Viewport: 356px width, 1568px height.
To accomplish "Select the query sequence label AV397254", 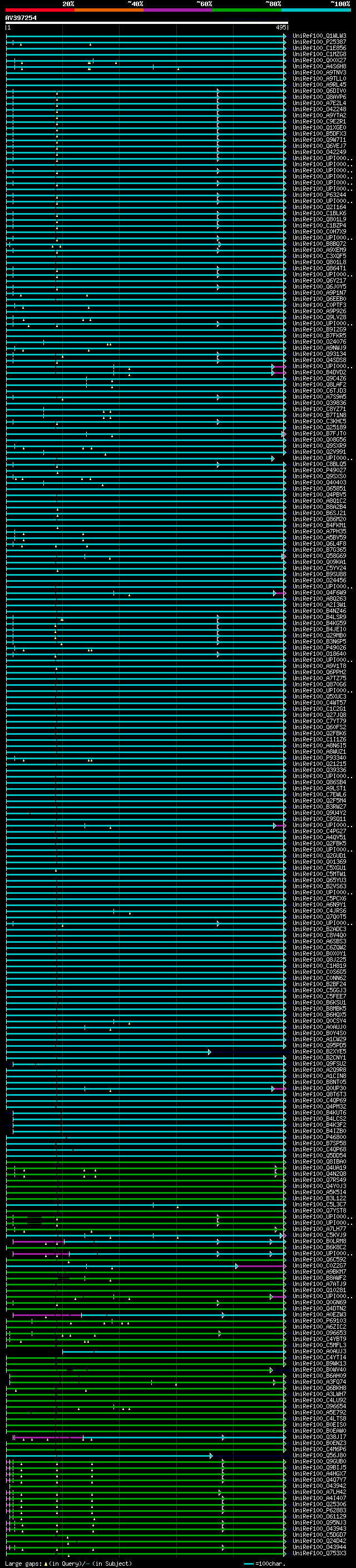I will 21,18.
